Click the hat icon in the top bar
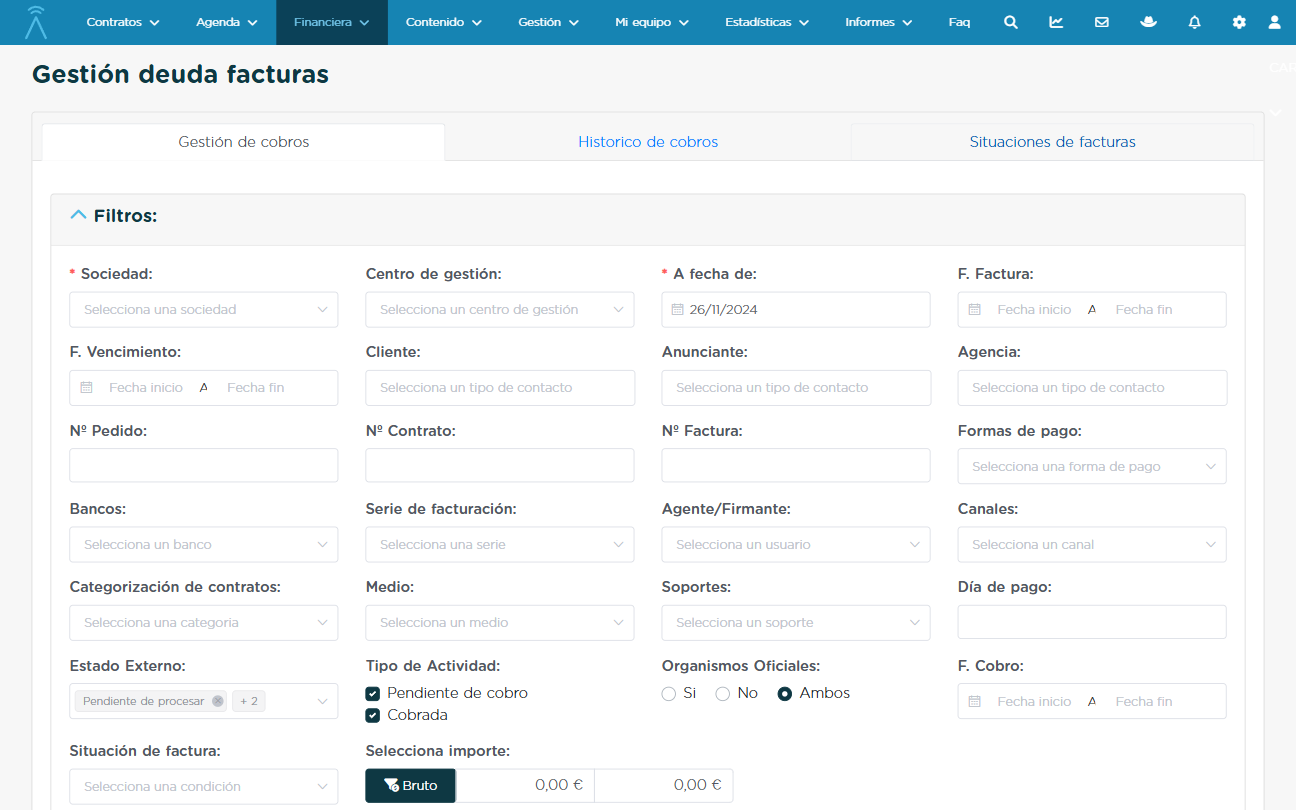 click(x=1148, y=22)
